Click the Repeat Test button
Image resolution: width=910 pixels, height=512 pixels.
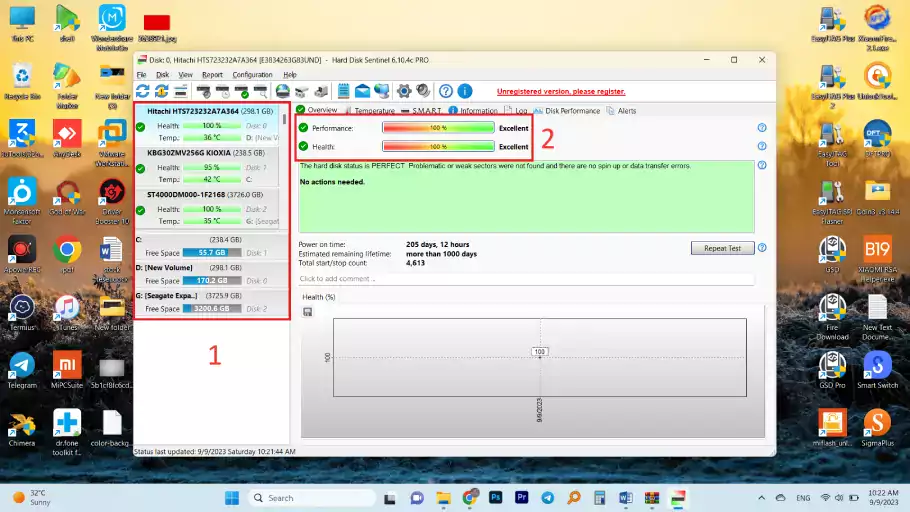click(721, 248)
